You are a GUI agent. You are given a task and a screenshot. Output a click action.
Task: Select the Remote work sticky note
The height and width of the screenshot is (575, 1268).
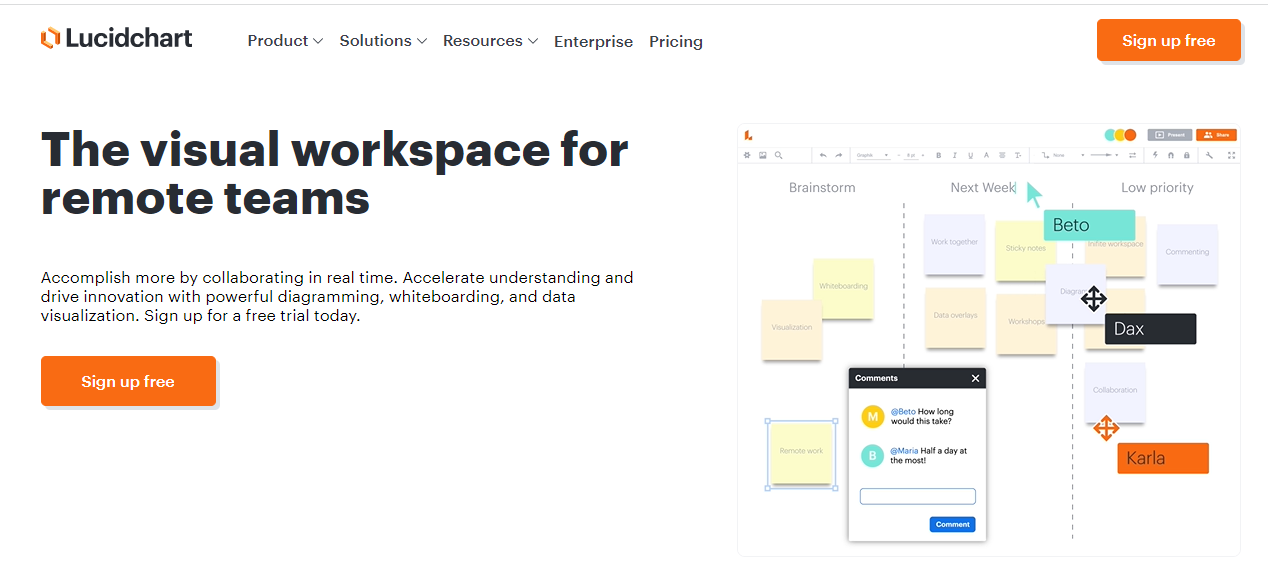click(x=801, y=452)
